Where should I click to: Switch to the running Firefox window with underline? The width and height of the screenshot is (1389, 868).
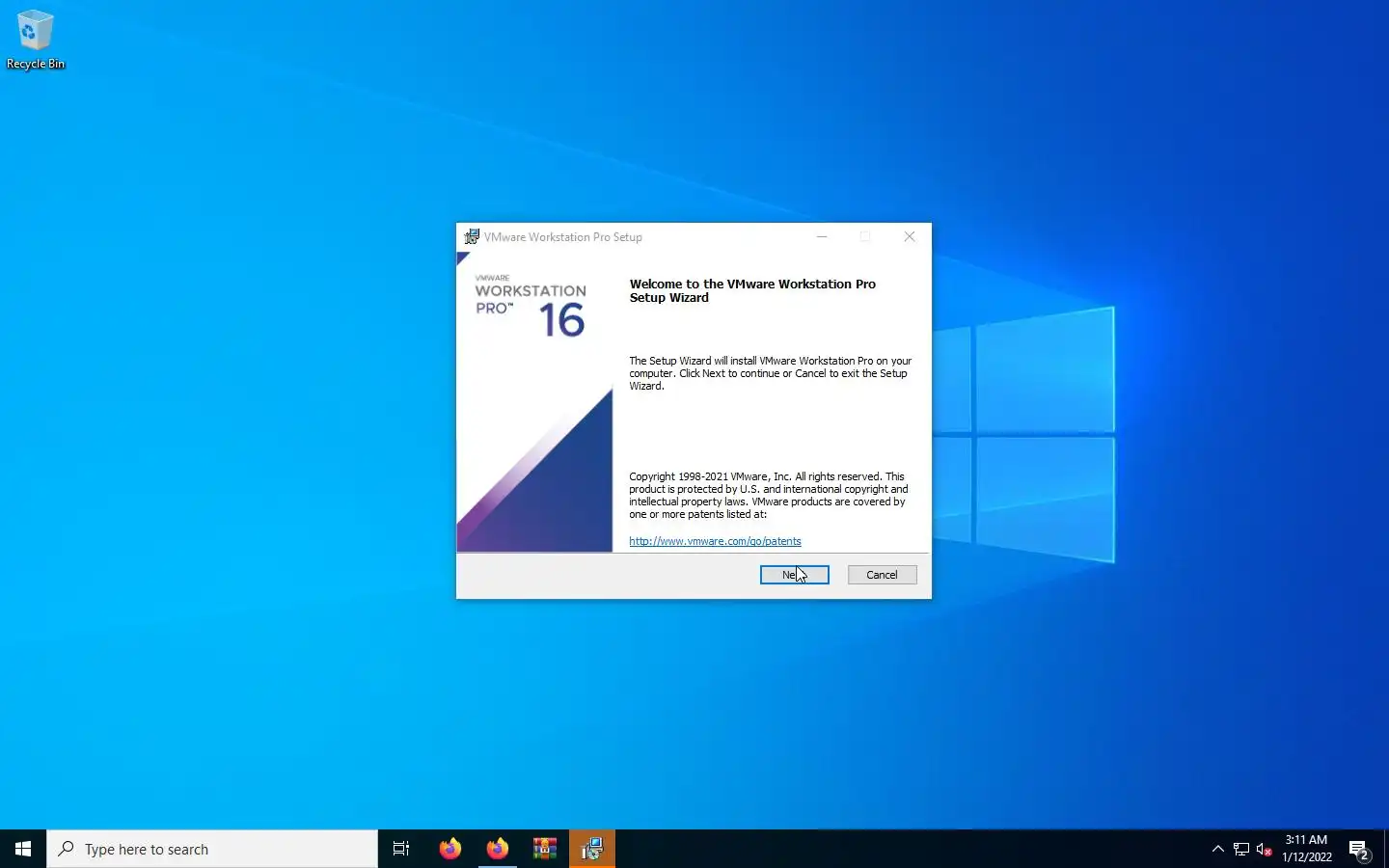(x=498, y=849)
